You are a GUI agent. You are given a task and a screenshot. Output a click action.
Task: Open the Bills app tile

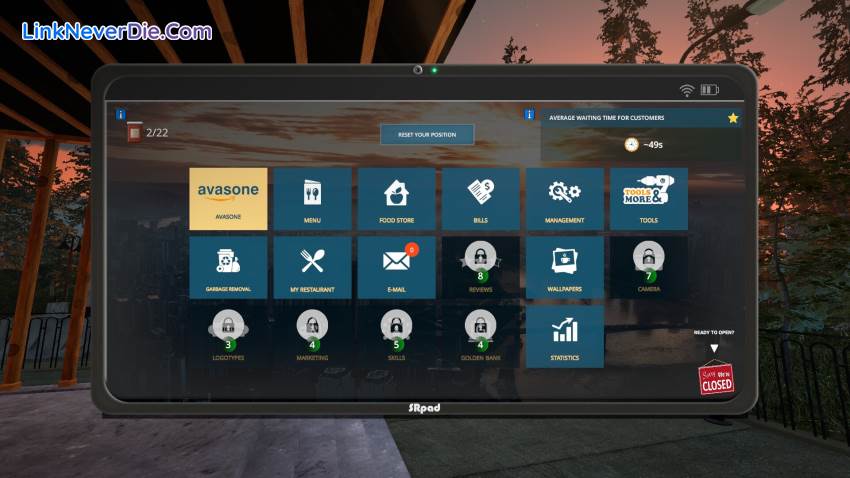(480, 198)
